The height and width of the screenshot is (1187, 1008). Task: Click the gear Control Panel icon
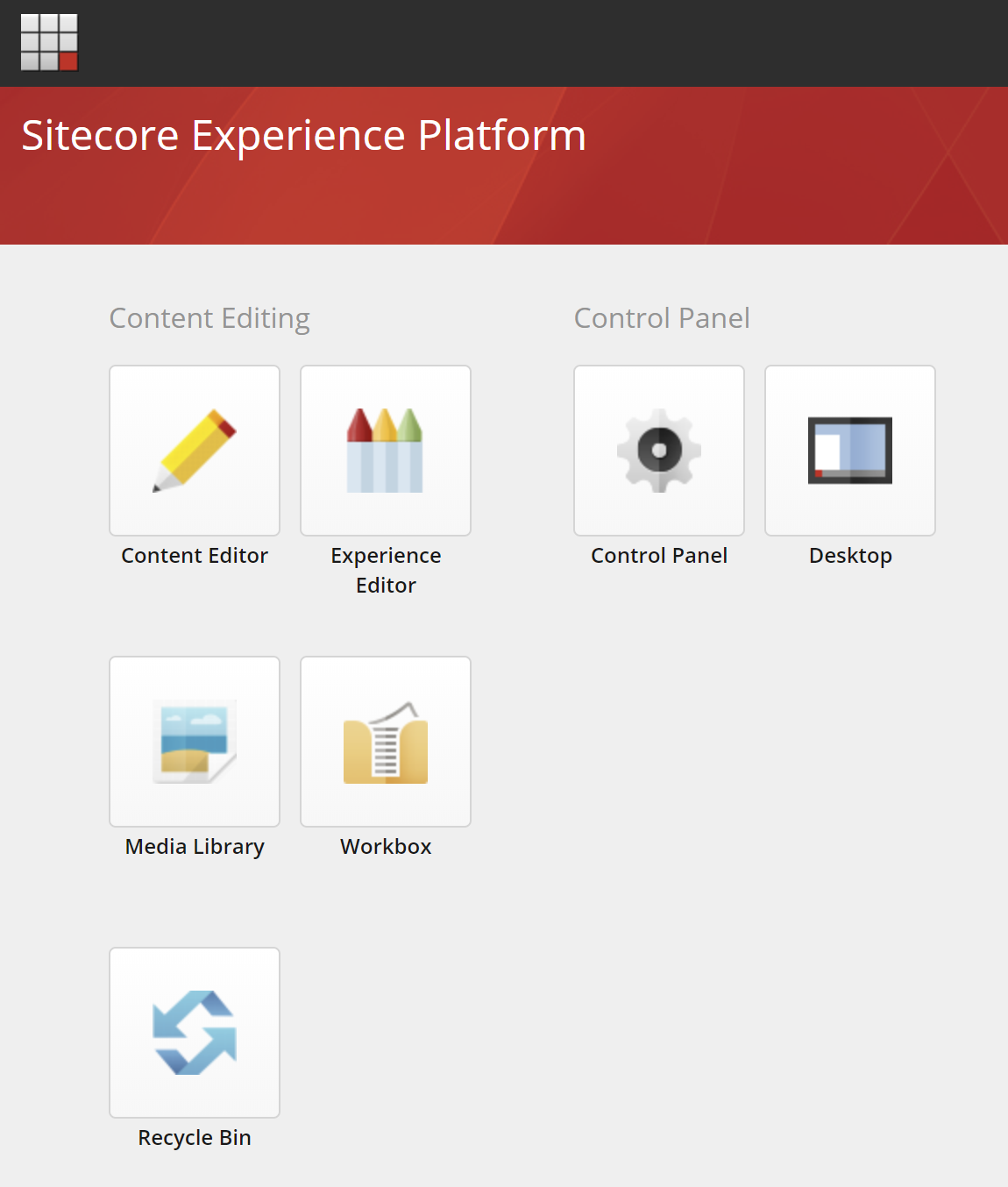(x=659, y=450)
